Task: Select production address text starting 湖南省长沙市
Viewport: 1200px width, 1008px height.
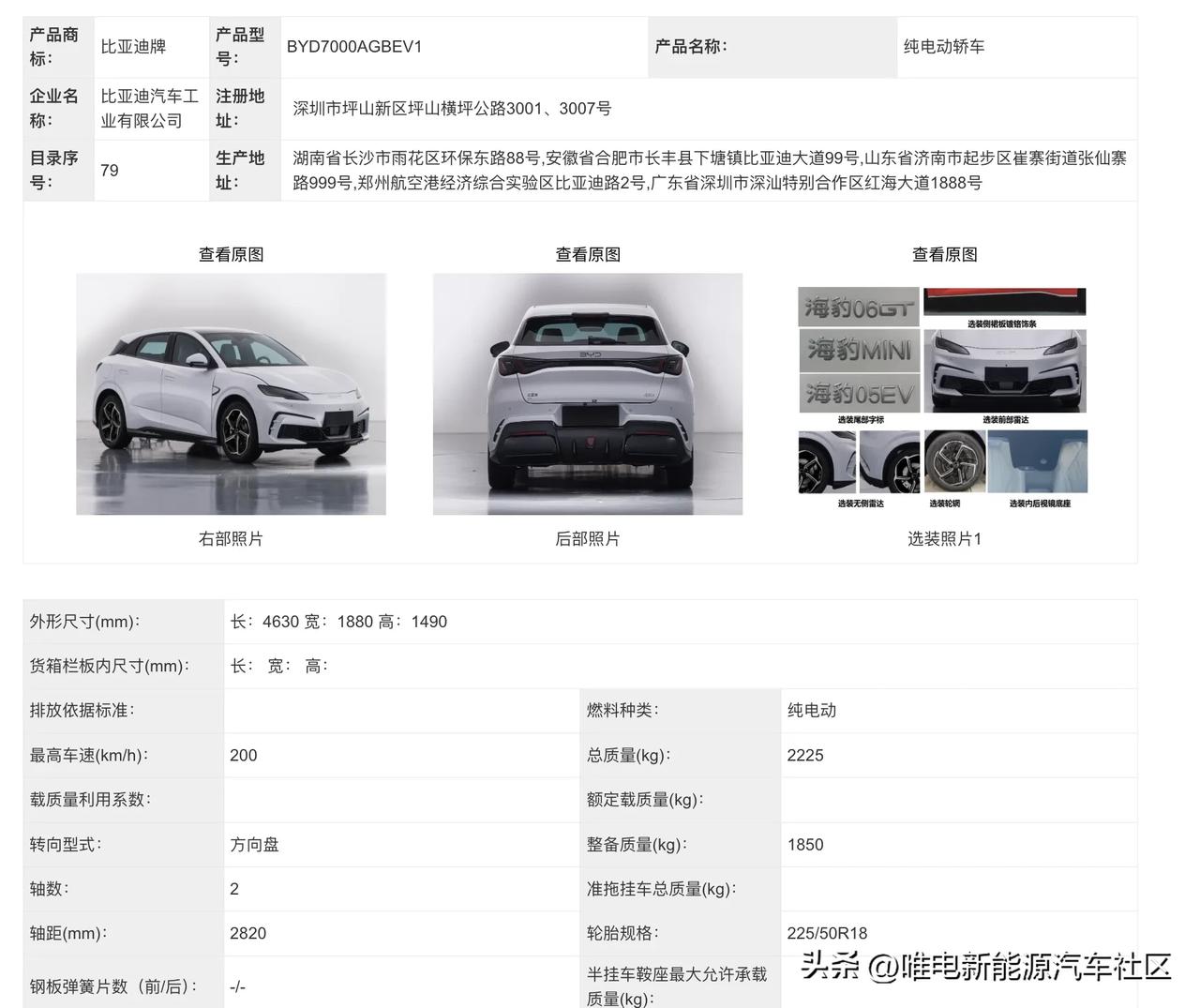Action: point(710,170)
